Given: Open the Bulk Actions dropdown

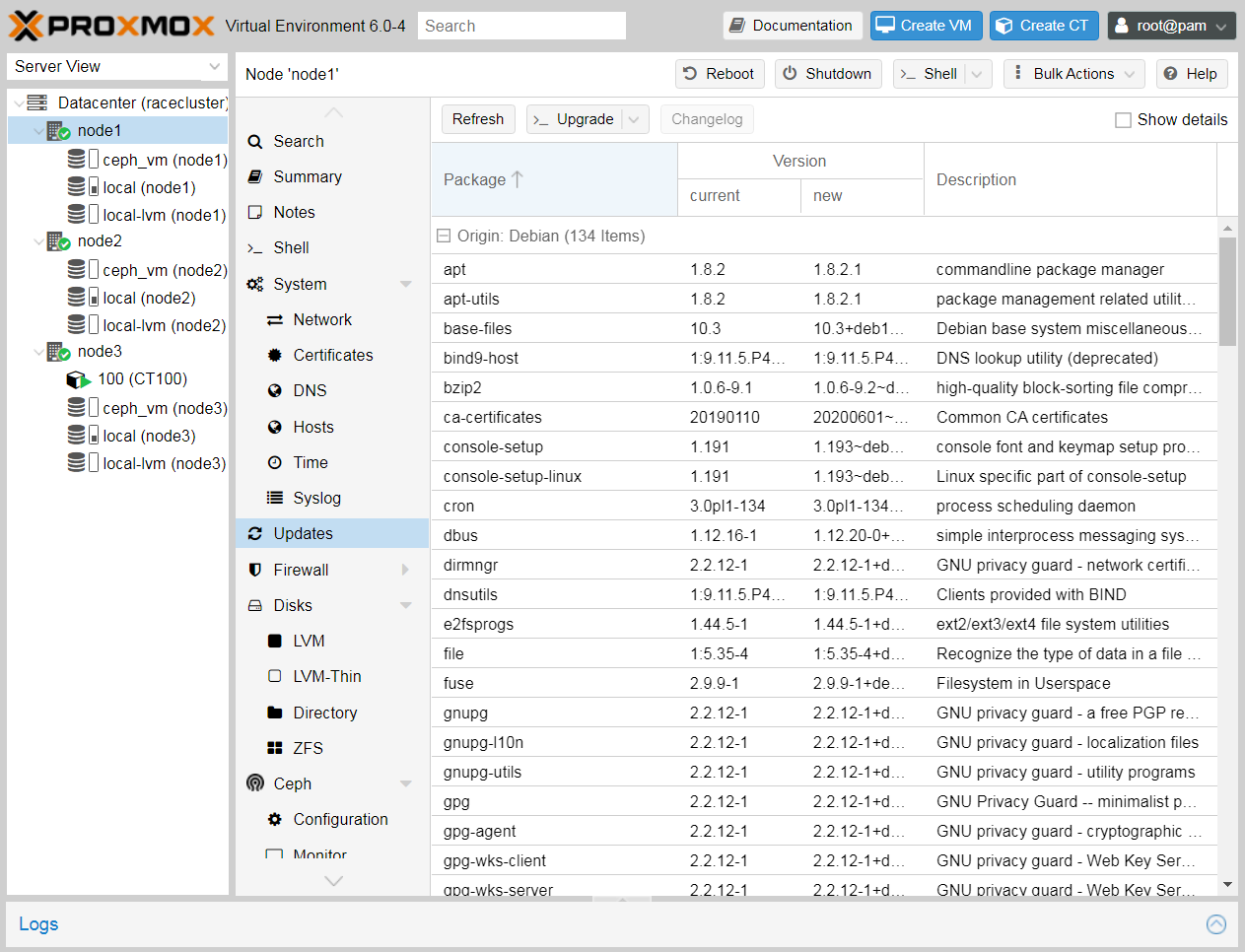Looking at the screenshot, I should [x=1074, y=74].
